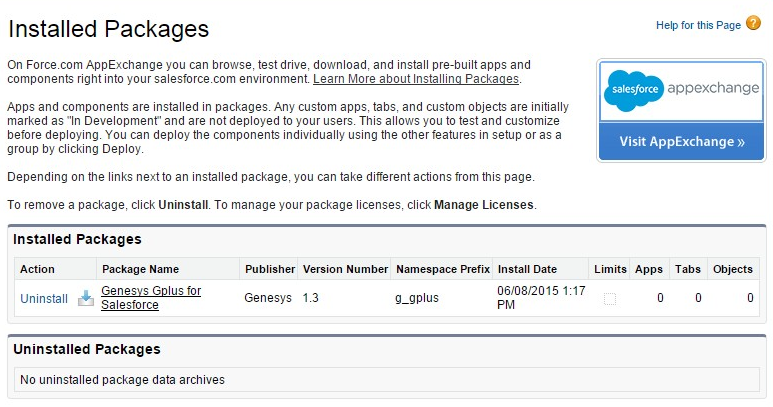
Task: Click the Installed Packages table section heading
Action: point(77,239)
